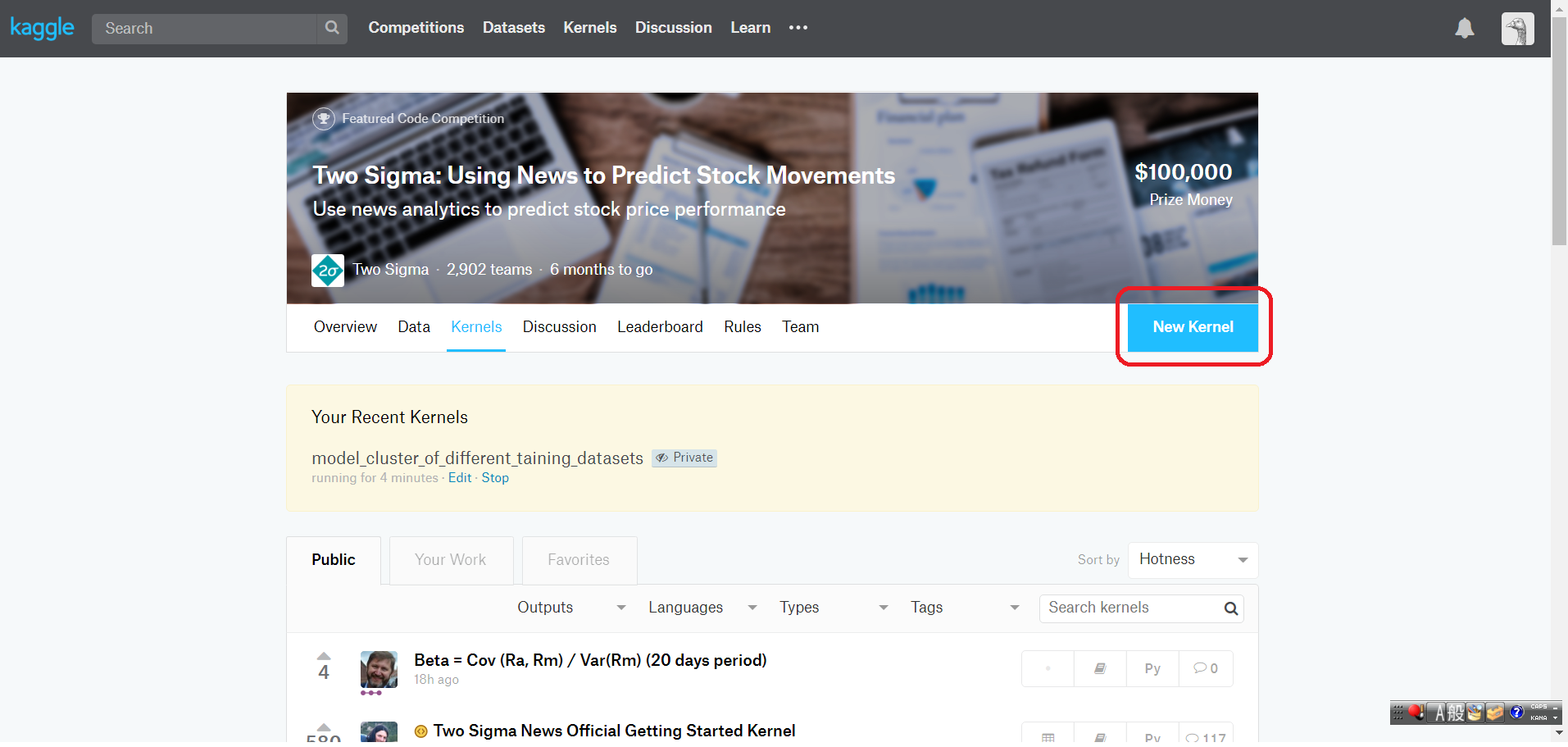Image resolution: width=1568 pixels, height=747 pixels.
Task: Click Stop for the running recent kernel
Action: coord(495,478)
